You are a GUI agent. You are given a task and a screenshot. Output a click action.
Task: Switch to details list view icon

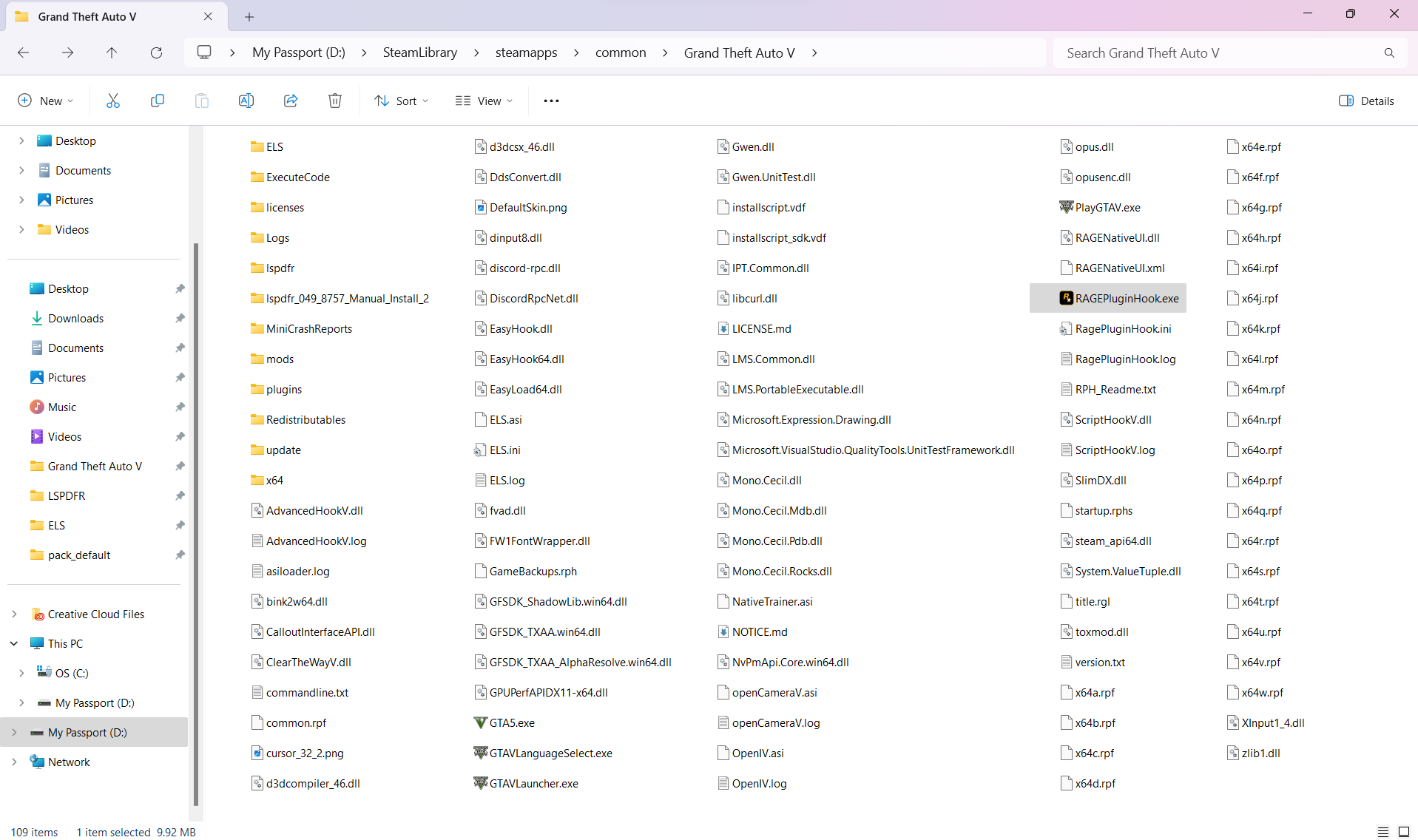[1382, 832]
